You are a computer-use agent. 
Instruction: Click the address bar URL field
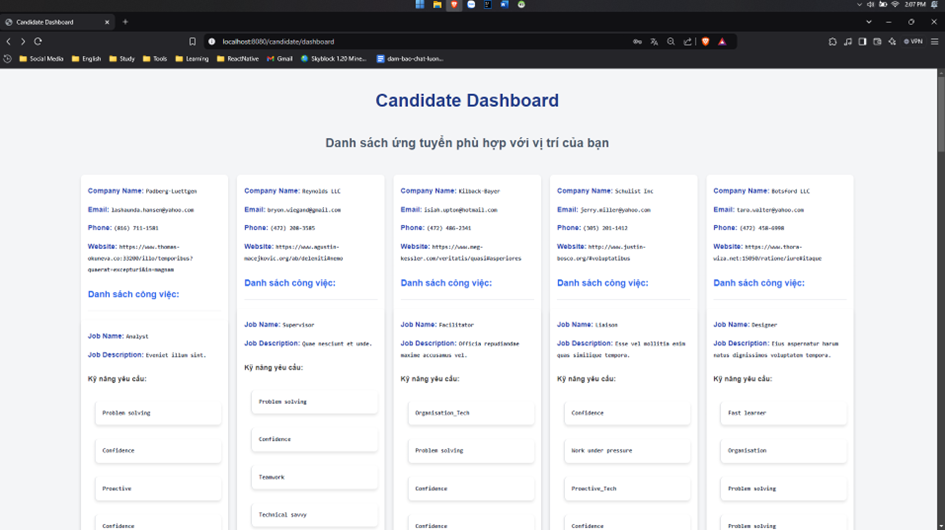[x=422, y=42]
